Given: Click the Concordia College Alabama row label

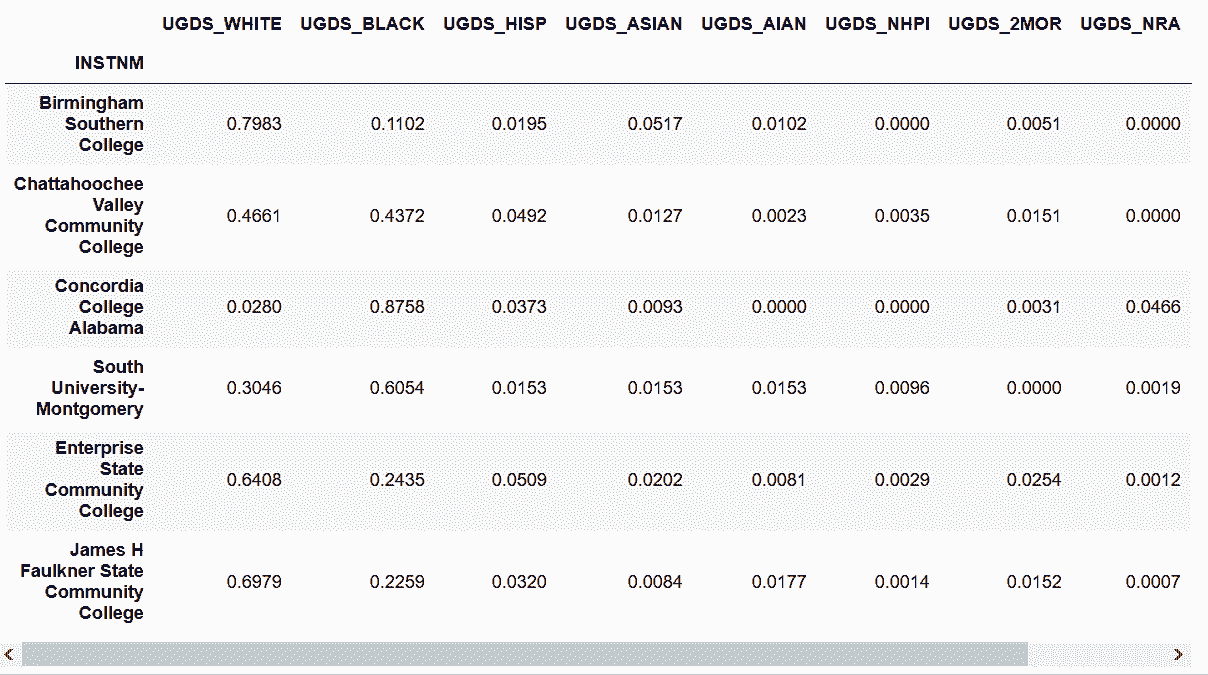Looking at the screenshot, I should [x=99, y=307].
